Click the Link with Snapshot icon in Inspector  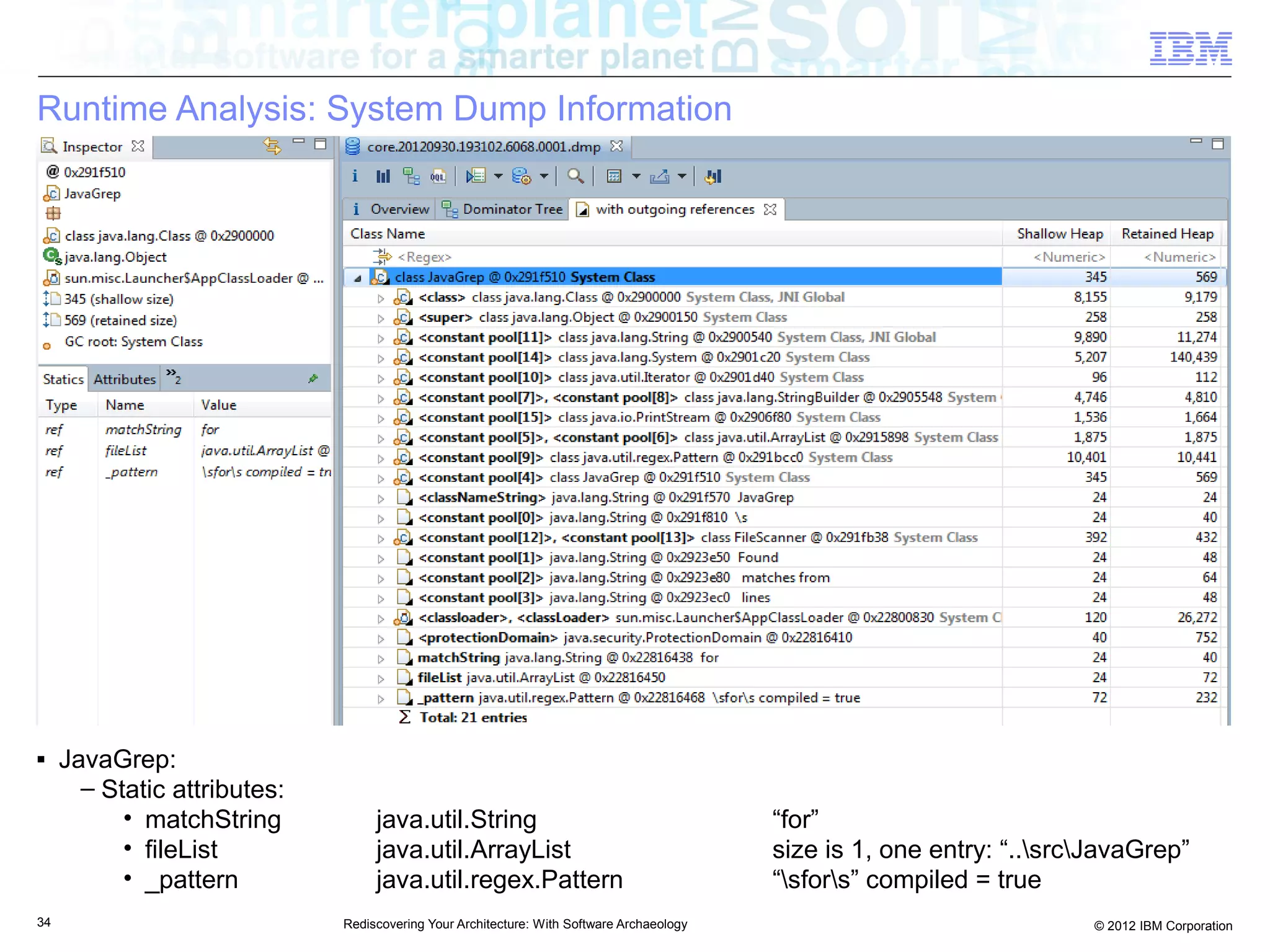pos(272,146)
